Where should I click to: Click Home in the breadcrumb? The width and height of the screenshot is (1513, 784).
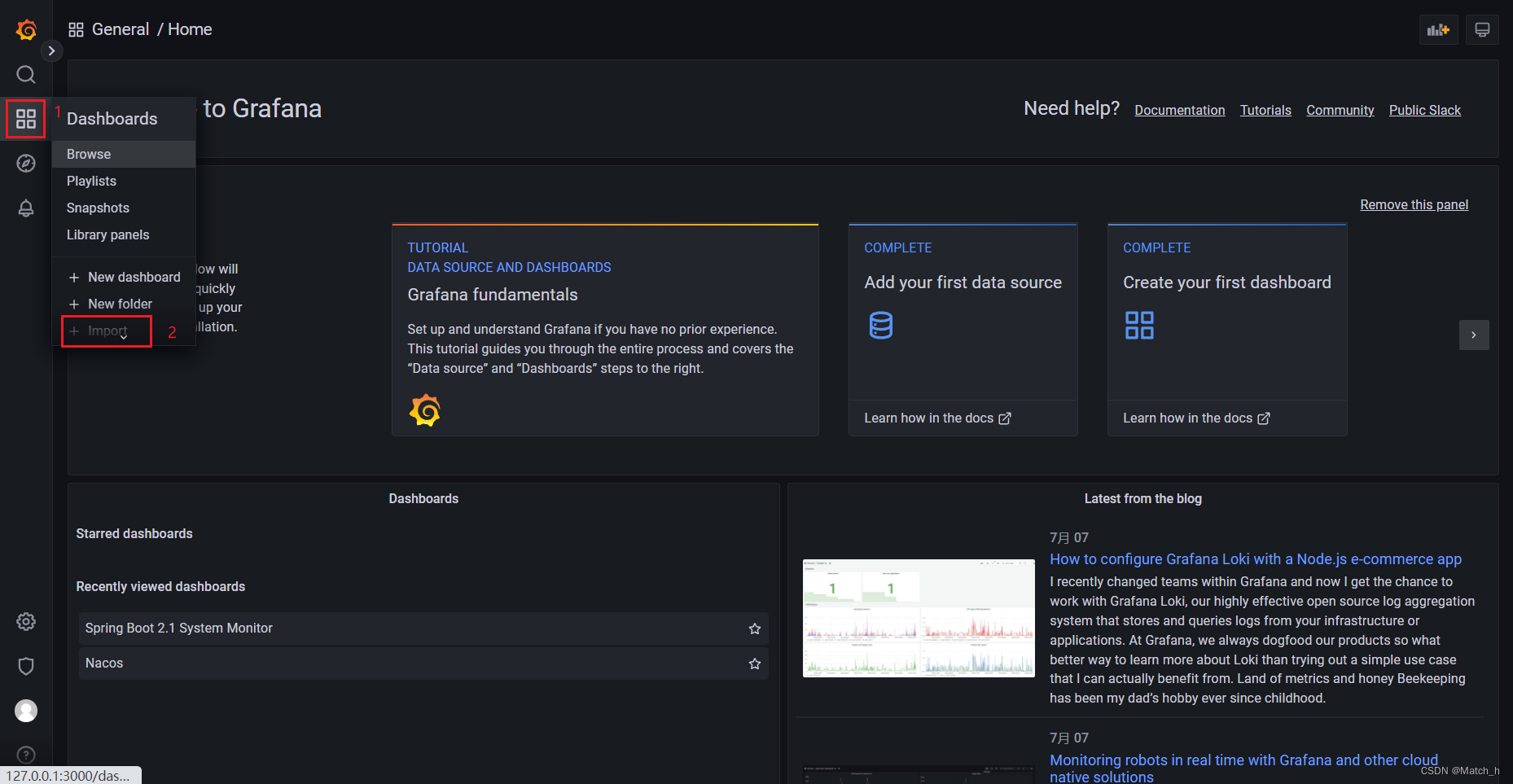click(190, 30)
